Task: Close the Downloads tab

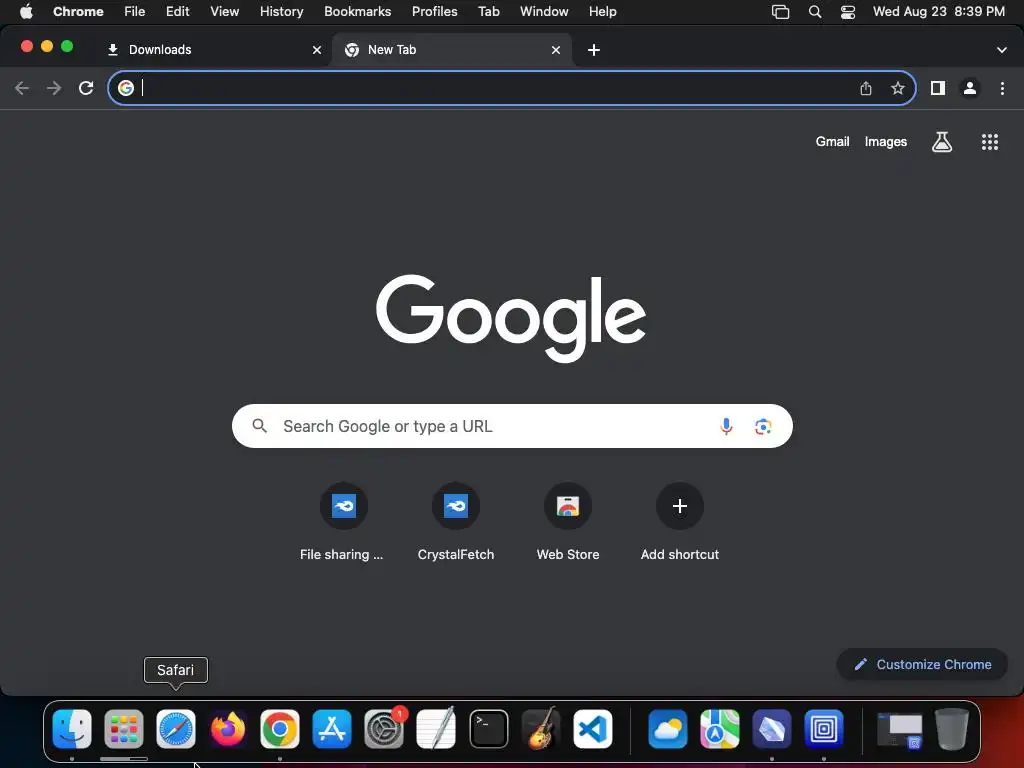Action: click(x=317, y=50)
